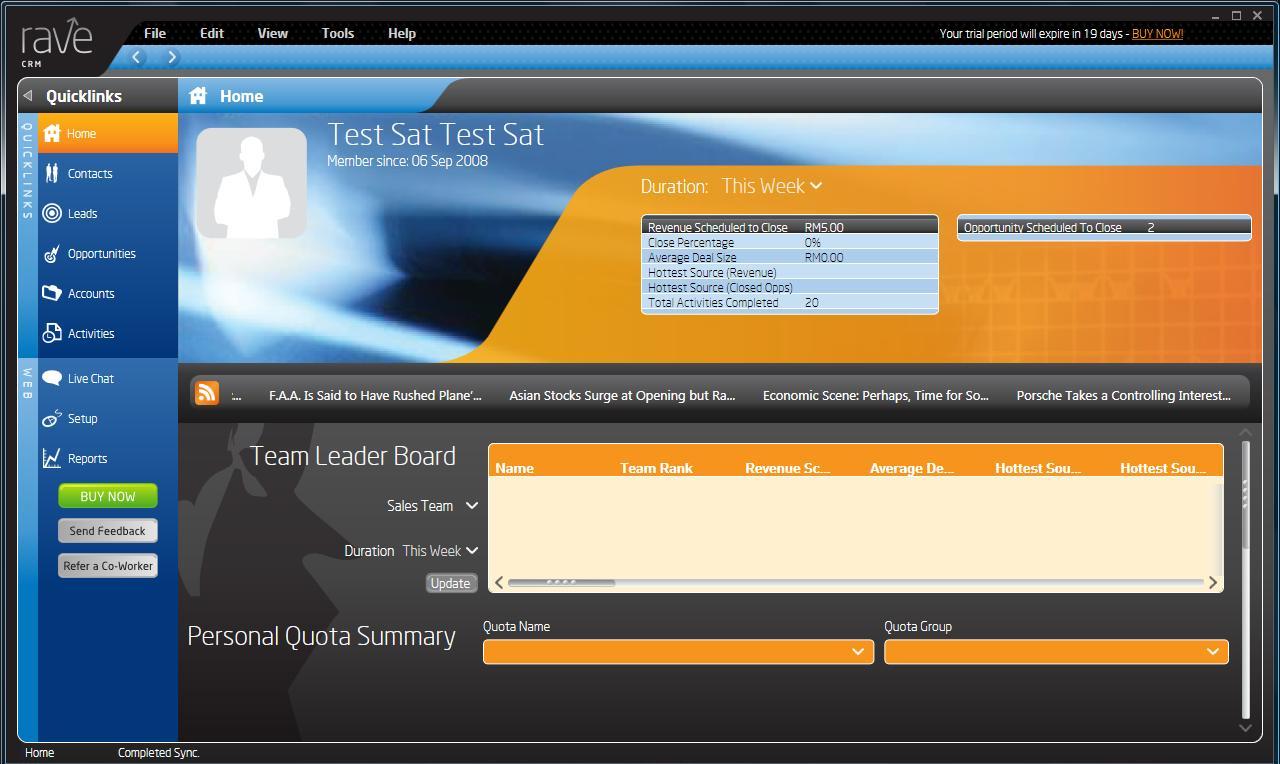Open the Accounts folder icon
Screen dimensions: 1280x764
pyautogui.click(x=52, y=294)
